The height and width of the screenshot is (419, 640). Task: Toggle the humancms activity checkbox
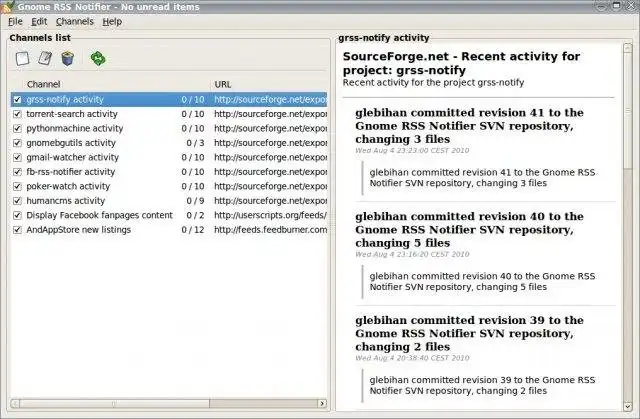[x=17, y=201]
